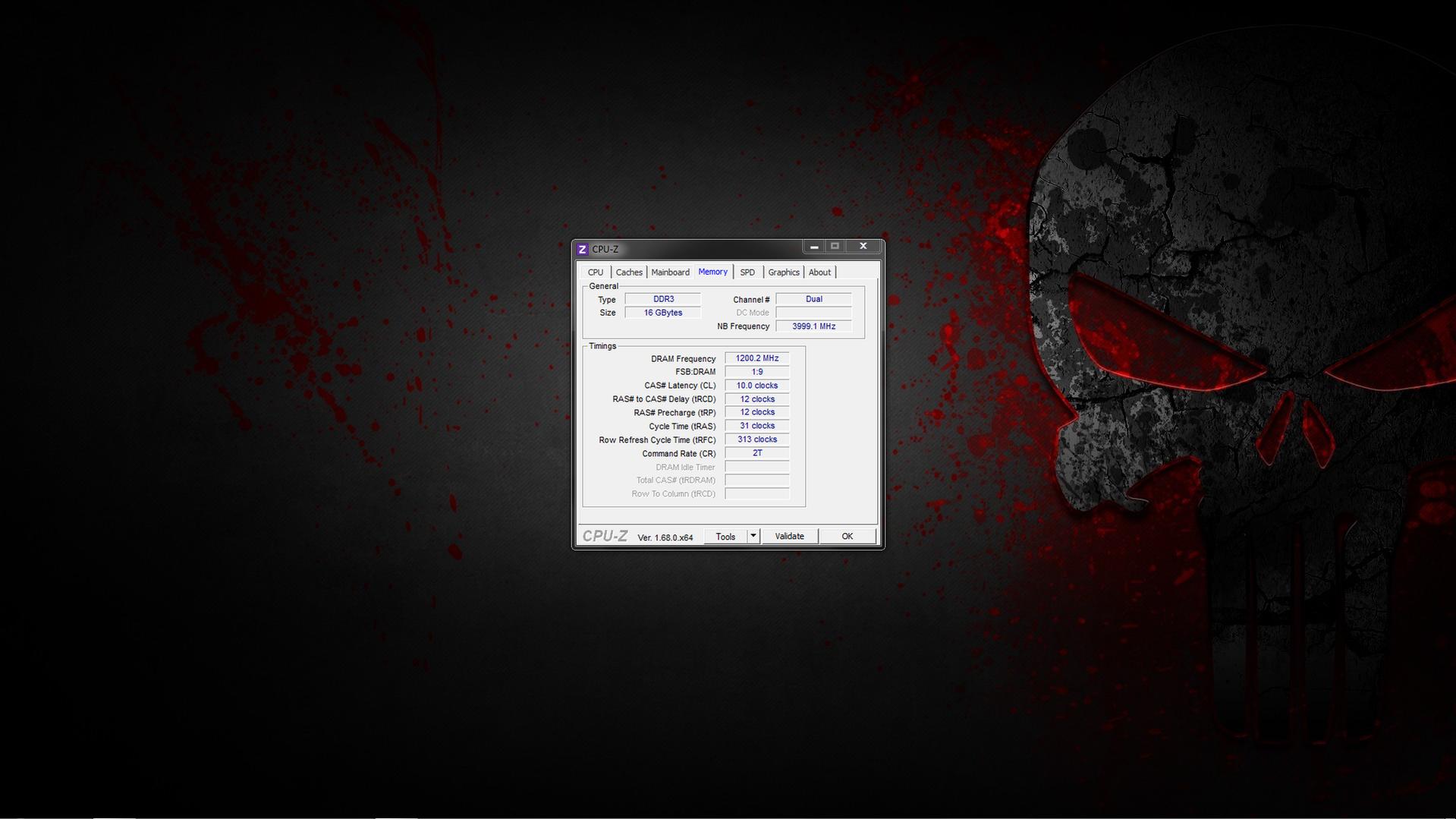Click the DDR3 type field
Screen dimensions: 1456x819
[x=663, y=299]
